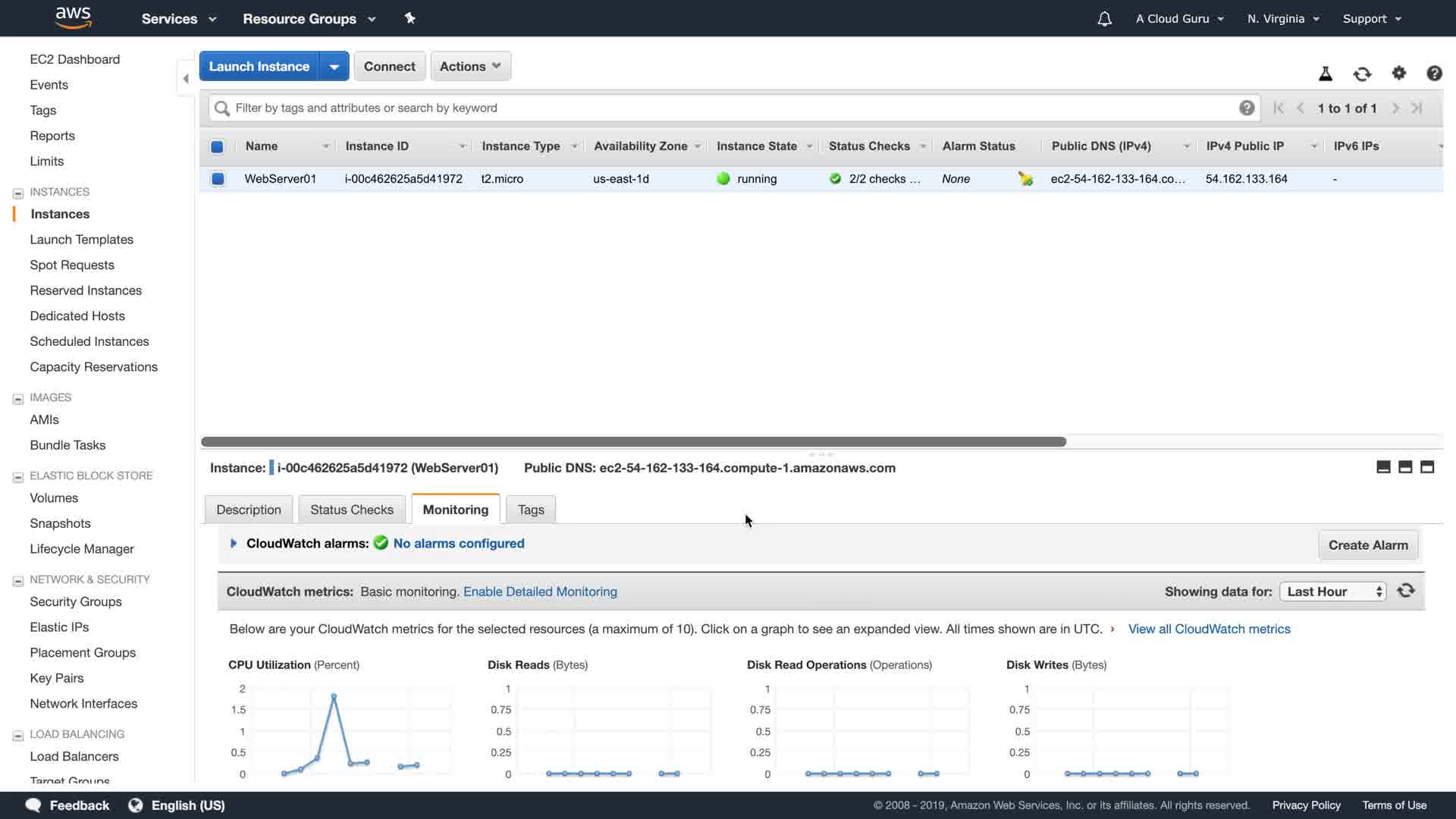Open the Last Hour time range dropdown
Screen dimensions: 1456x819
(1332, 591)
